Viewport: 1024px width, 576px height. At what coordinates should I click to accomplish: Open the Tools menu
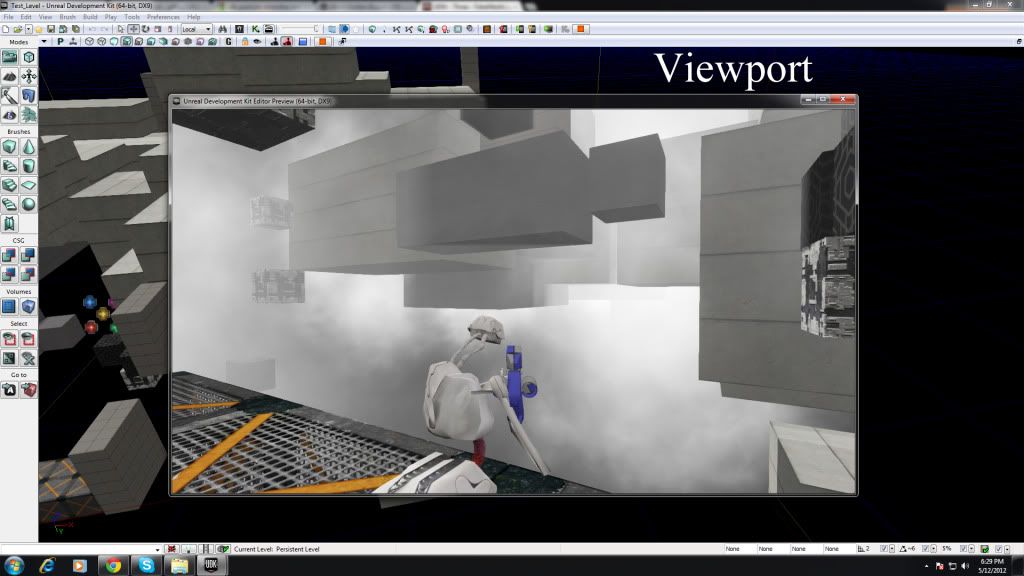point(132,17)
